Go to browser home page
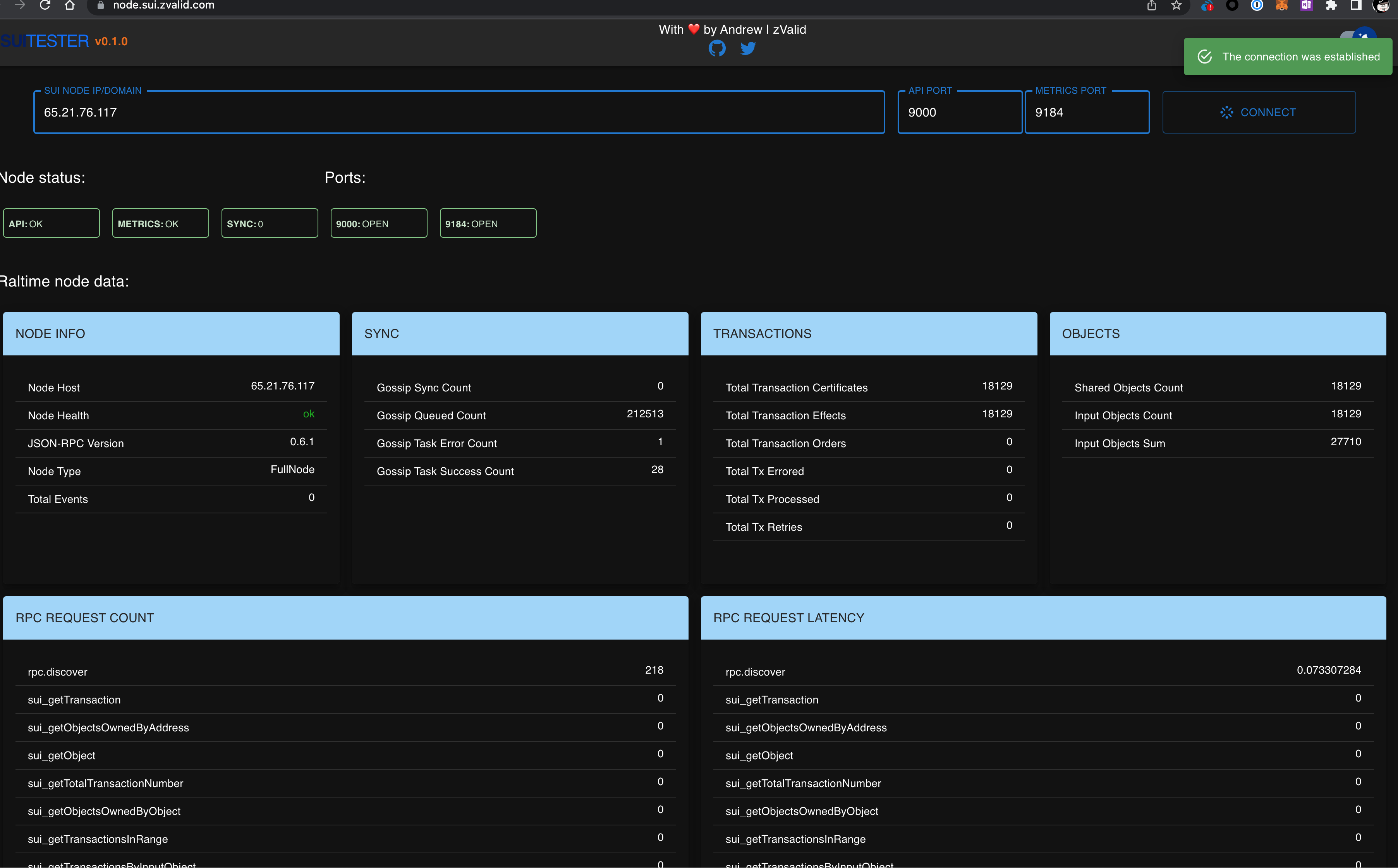 (69, 5)
